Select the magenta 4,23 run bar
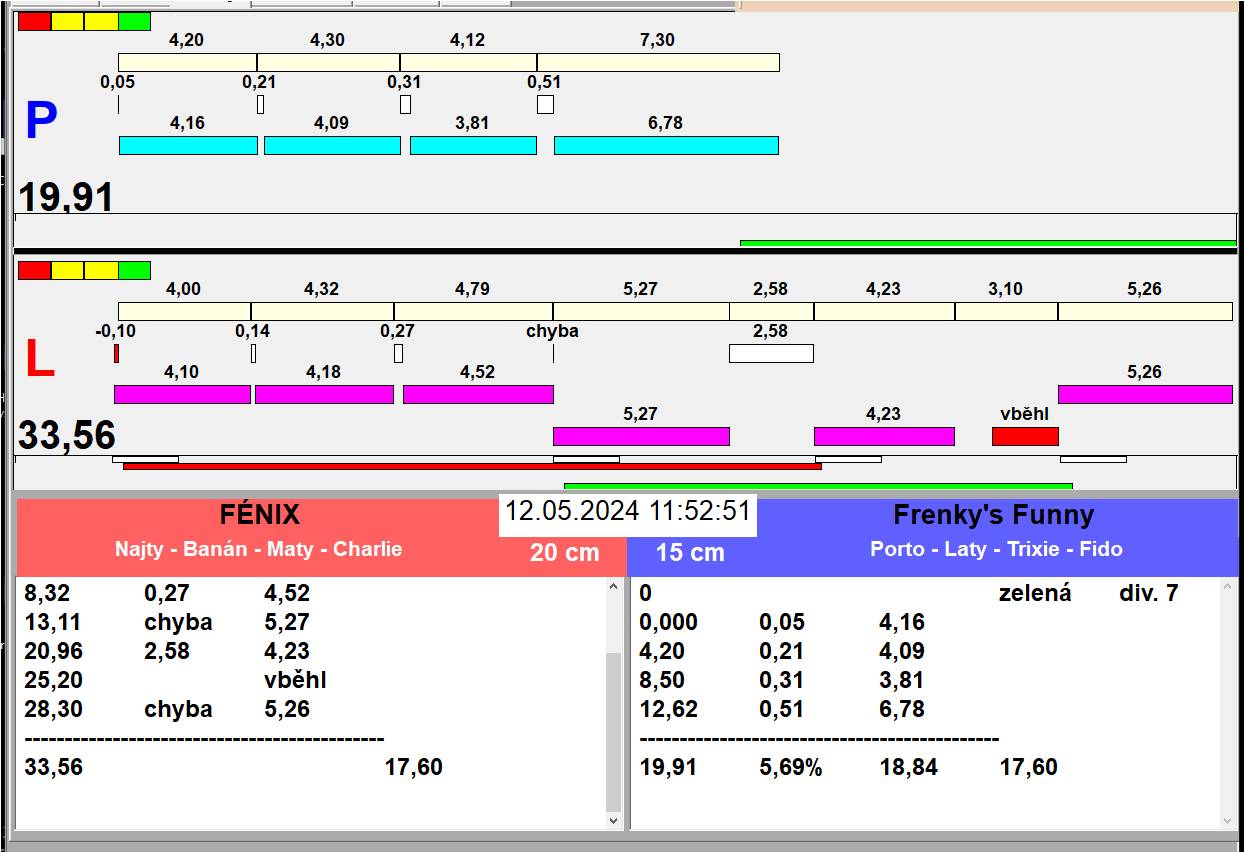This screenshot has height=852, width=1244. click(x=884, y=436)
